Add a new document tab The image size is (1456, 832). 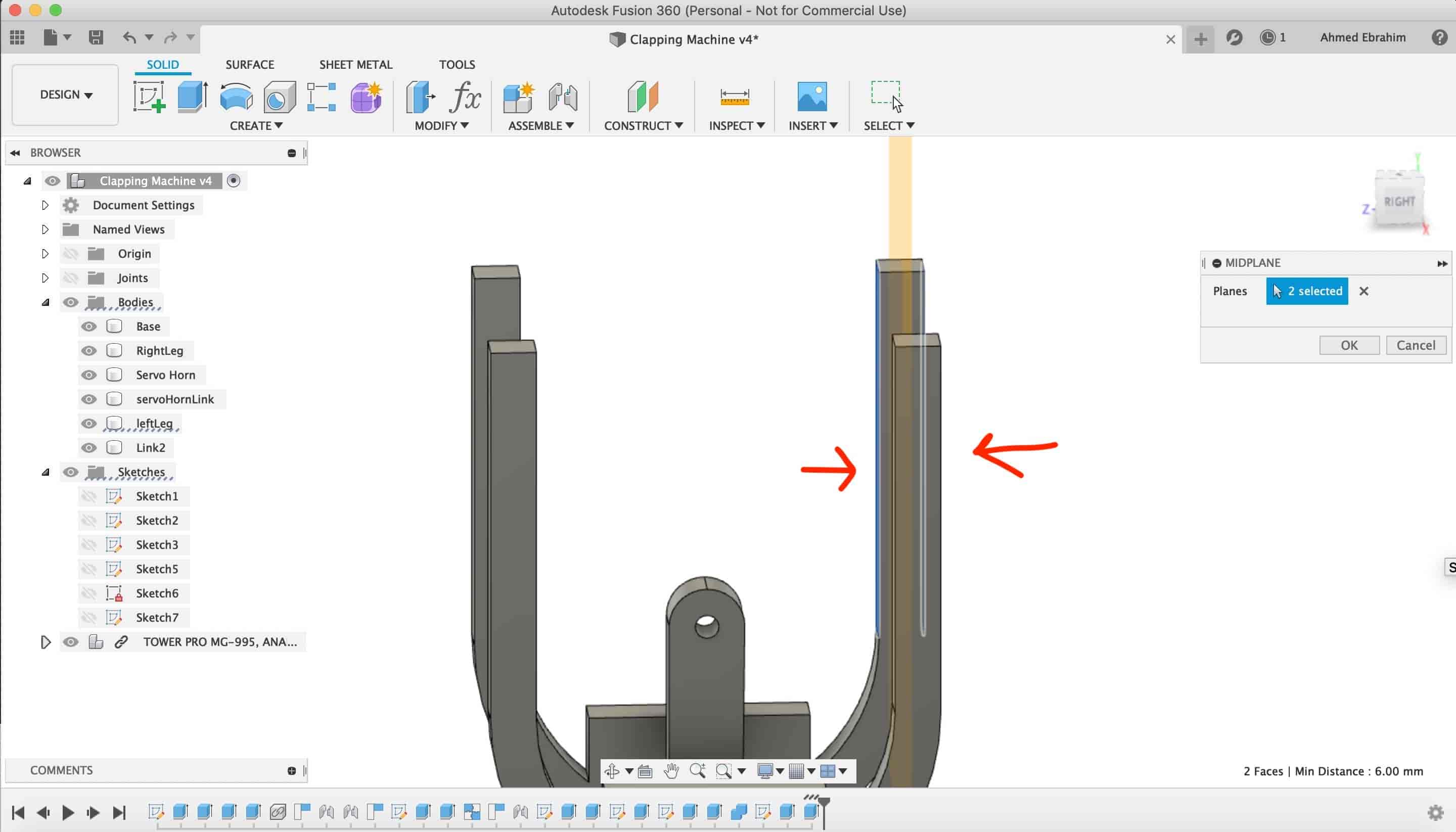coord(1201,39)
